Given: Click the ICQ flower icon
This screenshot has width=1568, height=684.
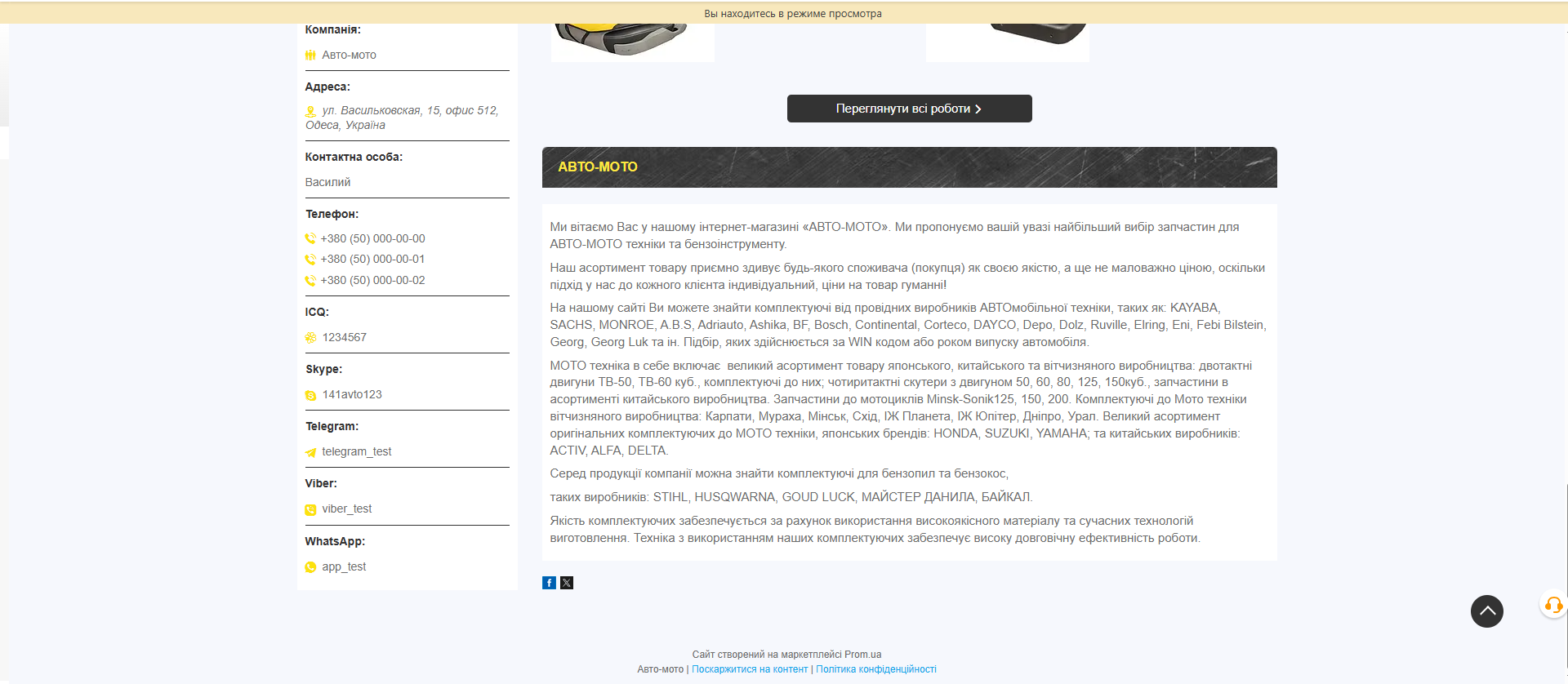Looking at the screenshot, I should click(x=310, y=338).
